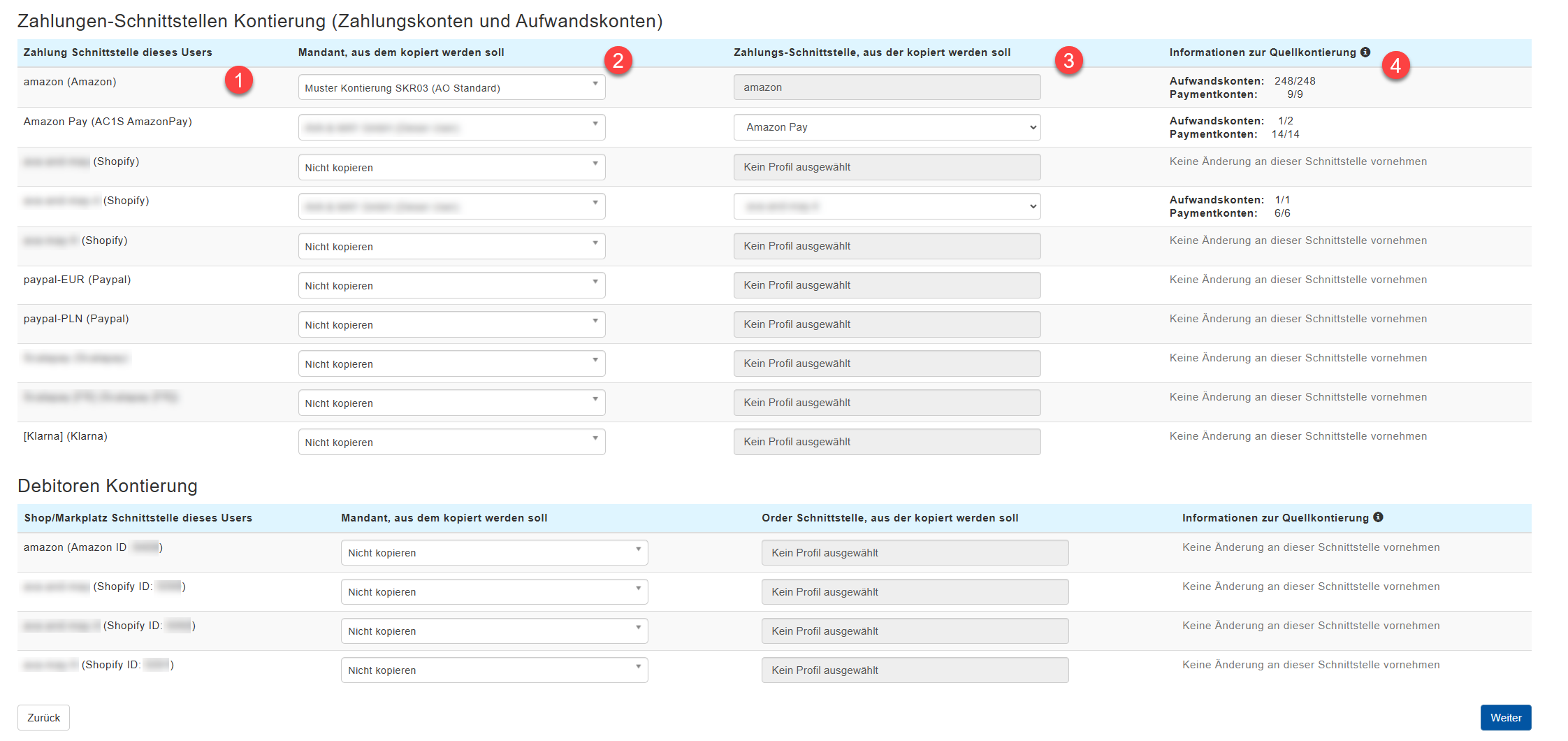Expand the Mandant dropdown in paypal-EUR row
1568x741 pixels.
[451, 286]
